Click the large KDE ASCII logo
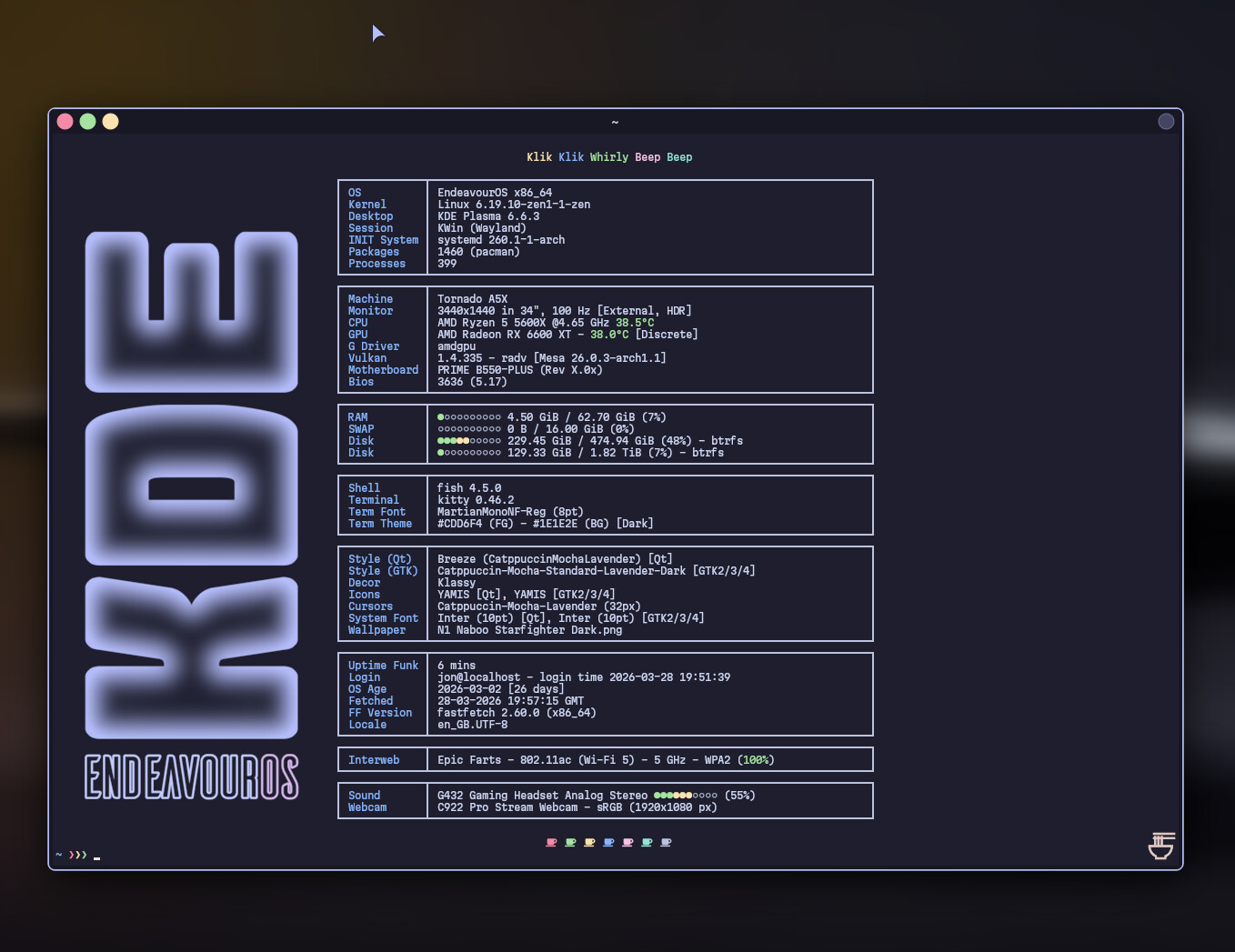Image resolution: width=1235 pixels, height=952 pixels. click(x=191, y=485)
